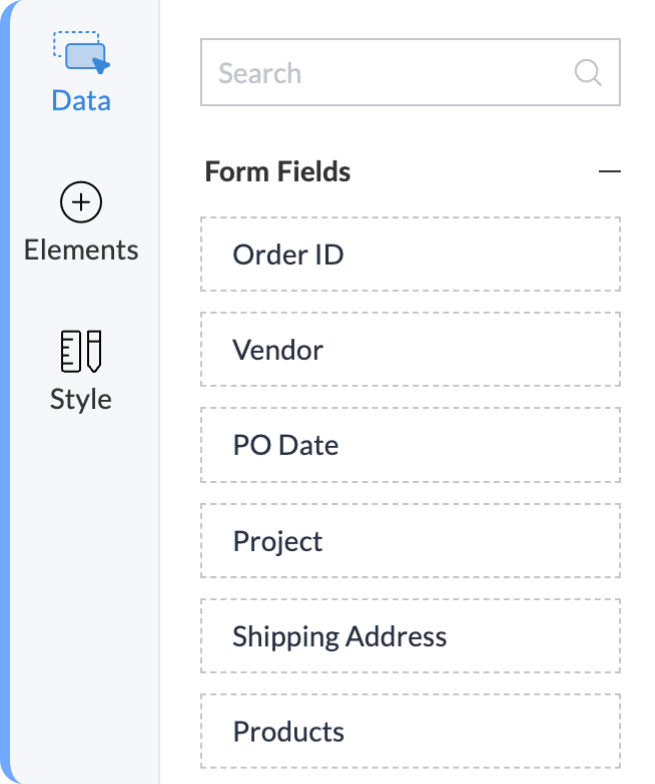Switch to the Elements tab label

(x=81, y=250)
